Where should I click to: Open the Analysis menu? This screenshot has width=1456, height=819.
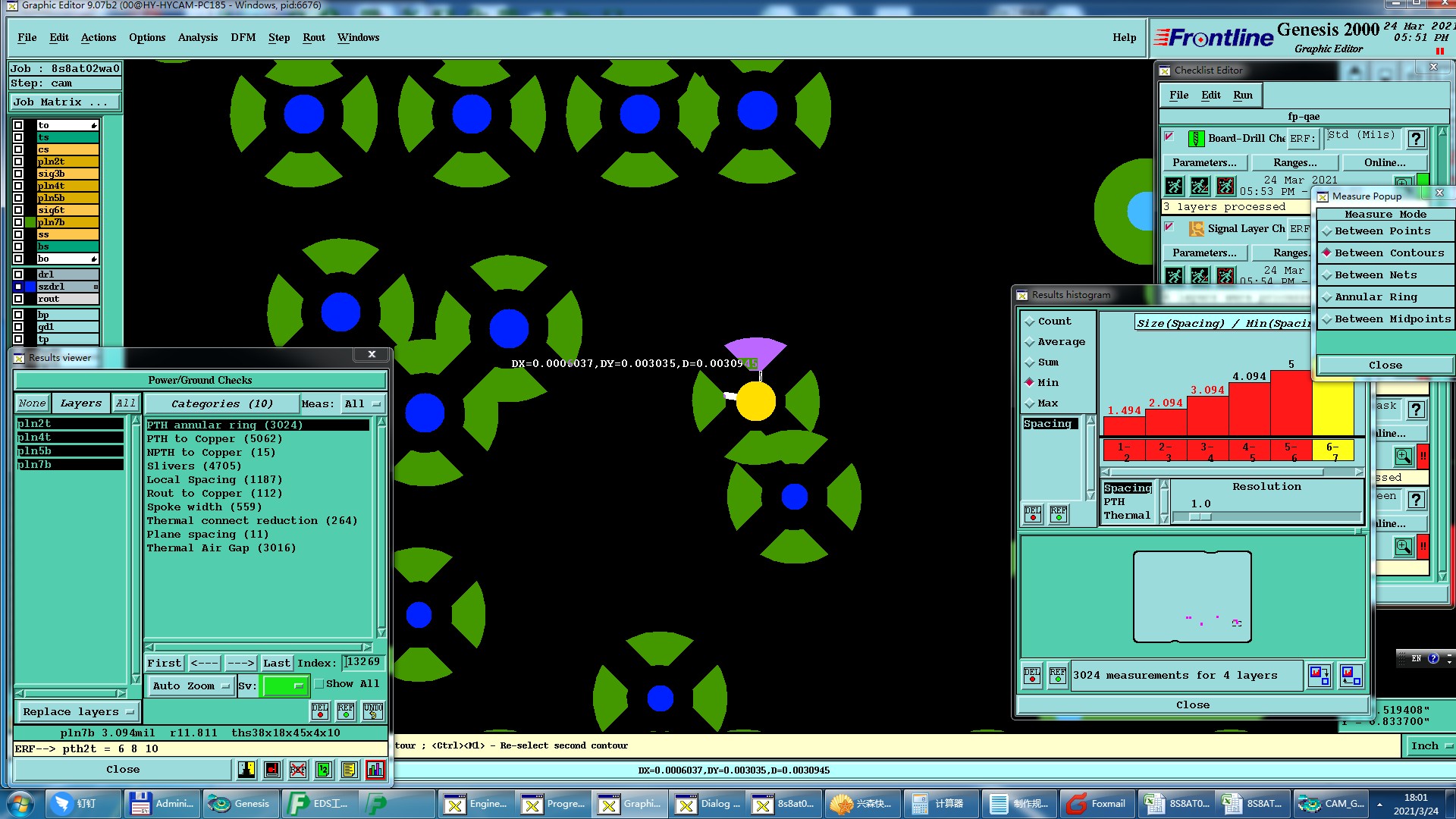197,37
